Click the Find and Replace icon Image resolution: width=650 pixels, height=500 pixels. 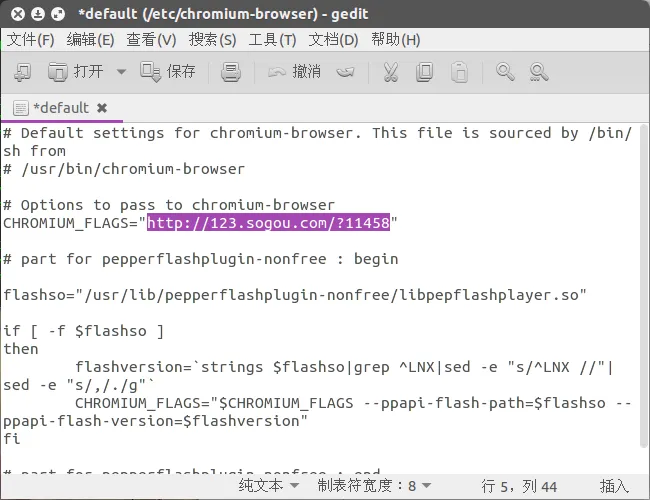(x=538, y=72)
